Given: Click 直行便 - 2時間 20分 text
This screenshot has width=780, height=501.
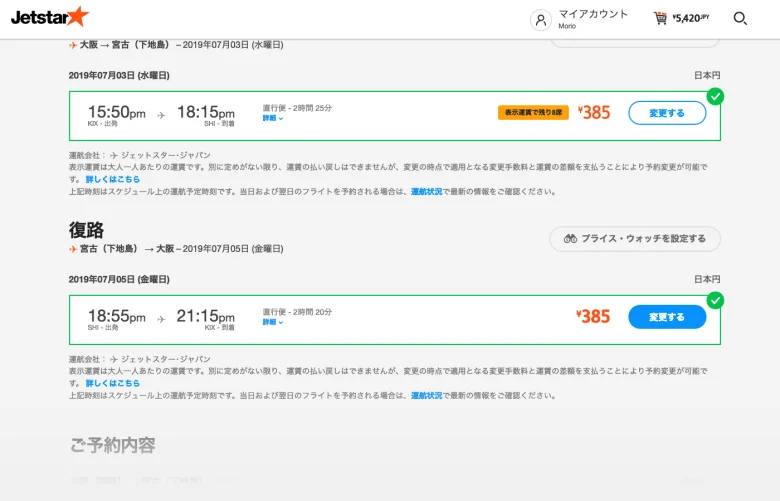Looking at the screenshot, I should (297, 312).
